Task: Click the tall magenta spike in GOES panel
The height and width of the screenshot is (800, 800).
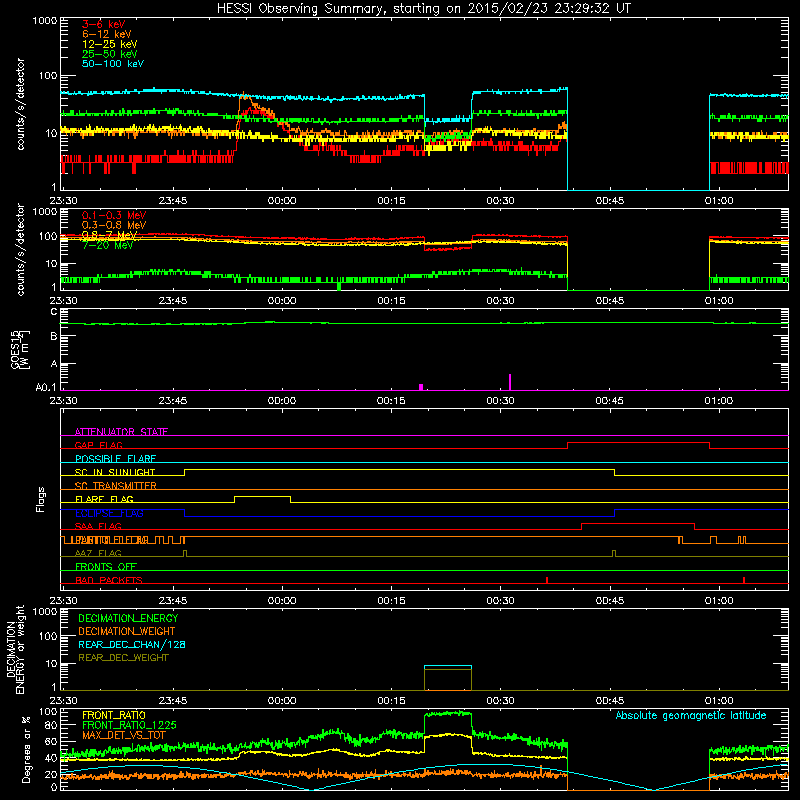Action: [510, 382]
